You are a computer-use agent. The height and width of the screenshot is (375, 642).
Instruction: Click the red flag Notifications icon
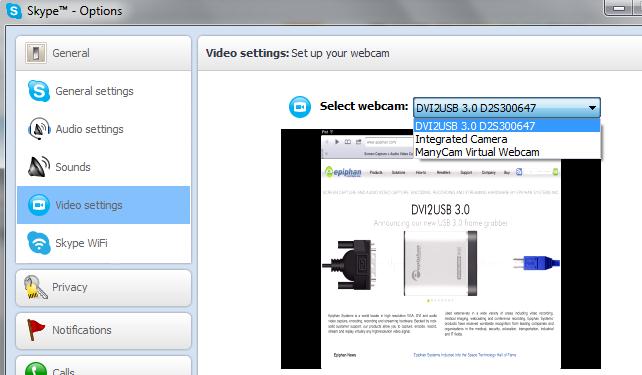(x=36, y=330)
